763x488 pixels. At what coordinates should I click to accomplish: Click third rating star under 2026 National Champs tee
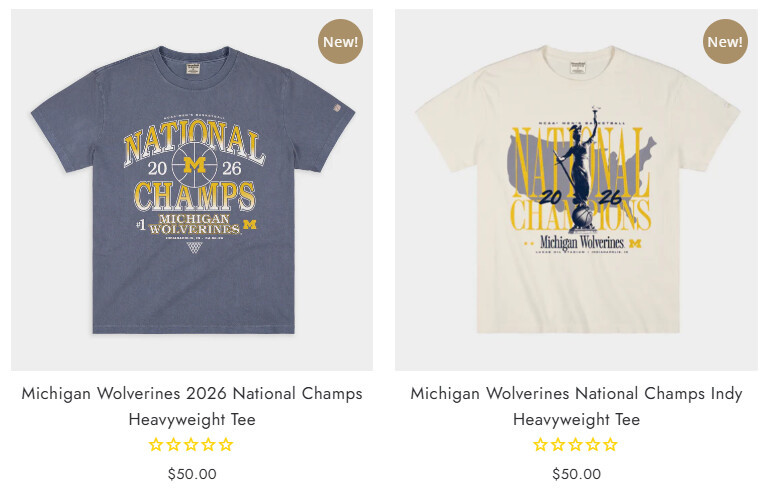[191, 445]
